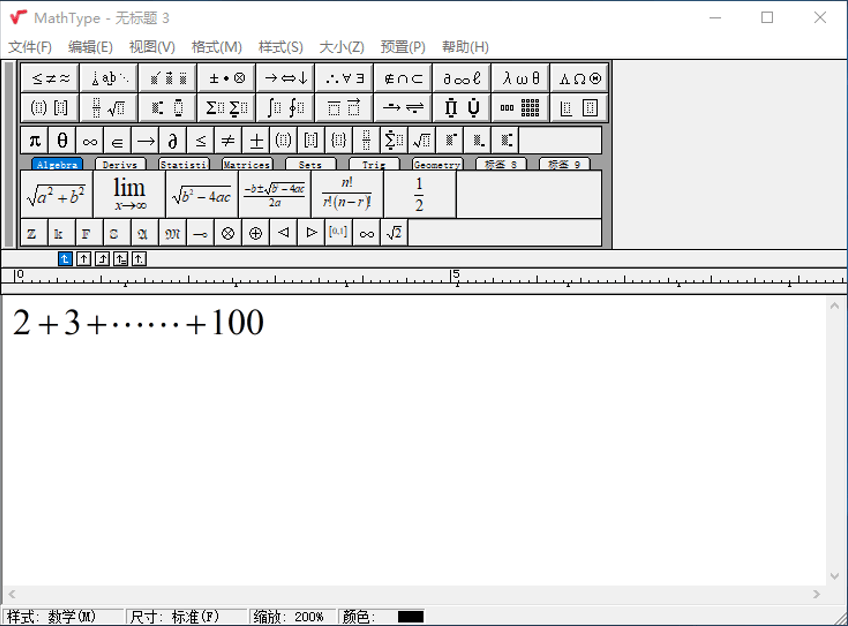Select the relational-aligned tab stop
The width and height of the screenshot is (848, 626).
120,259
